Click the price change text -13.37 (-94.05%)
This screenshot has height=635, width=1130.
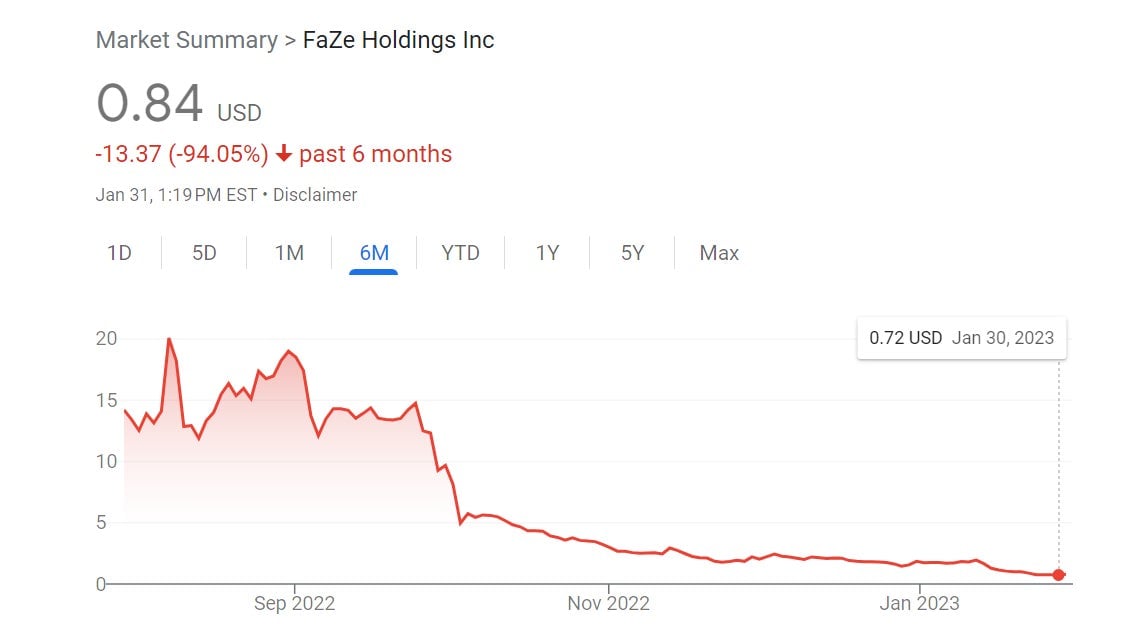click(x=180, y=154)
